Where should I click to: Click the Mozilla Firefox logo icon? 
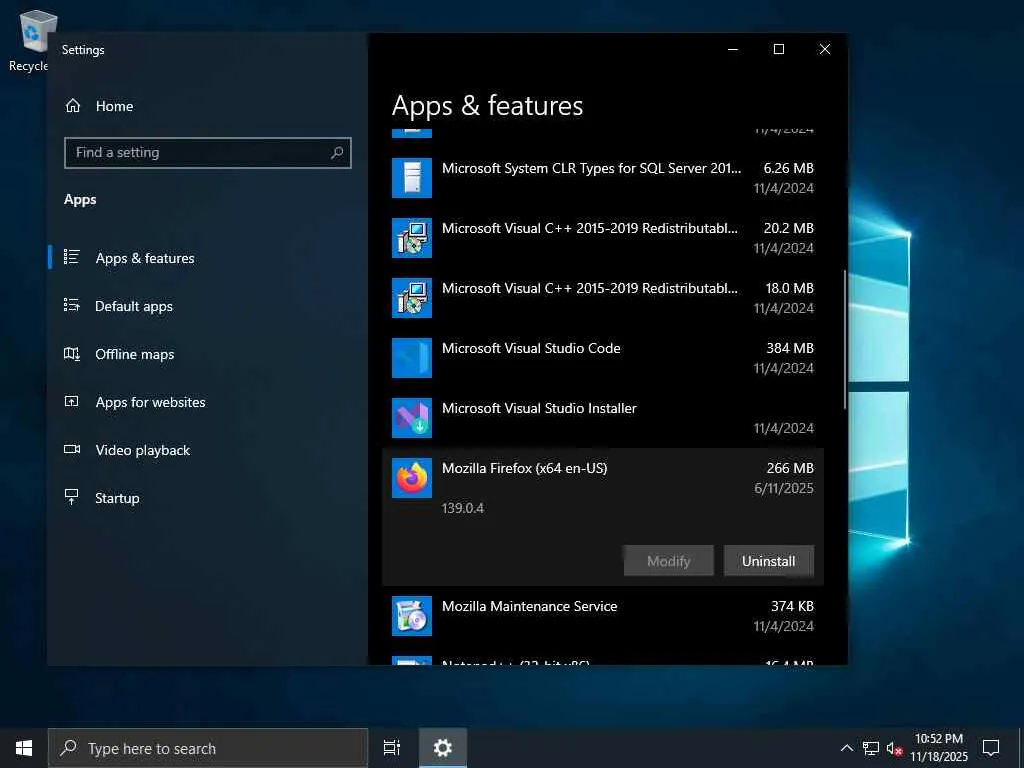pos(411,478)
